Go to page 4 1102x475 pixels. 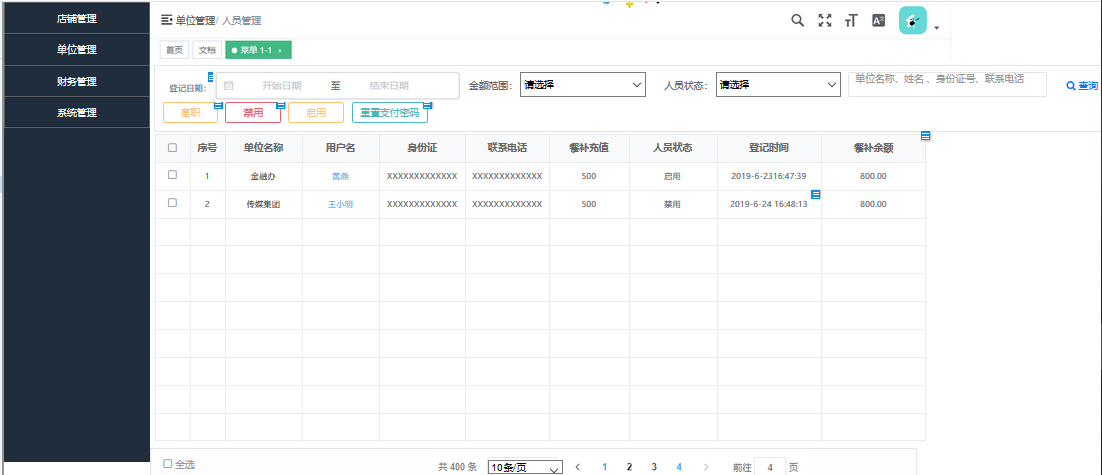679,467
